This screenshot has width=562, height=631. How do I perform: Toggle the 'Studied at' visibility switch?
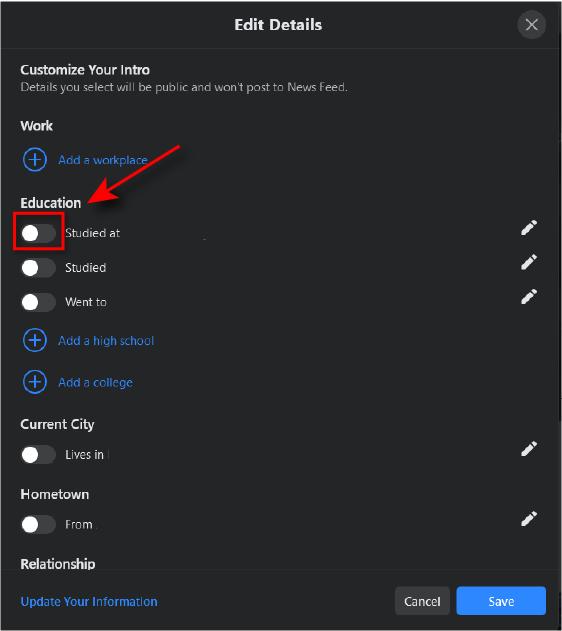38,233
